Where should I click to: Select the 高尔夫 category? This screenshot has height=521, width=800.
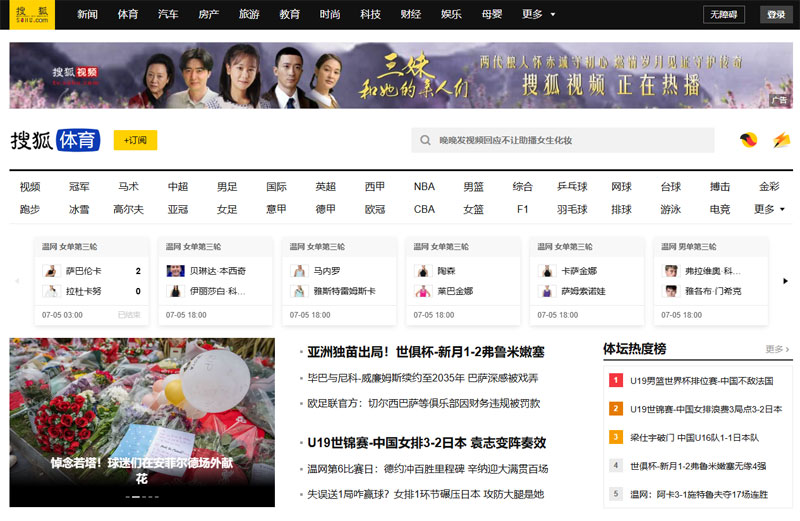[128, 209]
